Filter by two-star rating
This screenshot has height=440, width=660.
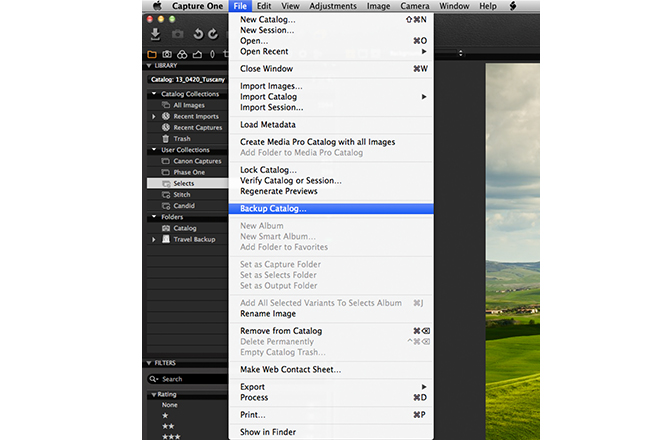(x=168, y=426)
